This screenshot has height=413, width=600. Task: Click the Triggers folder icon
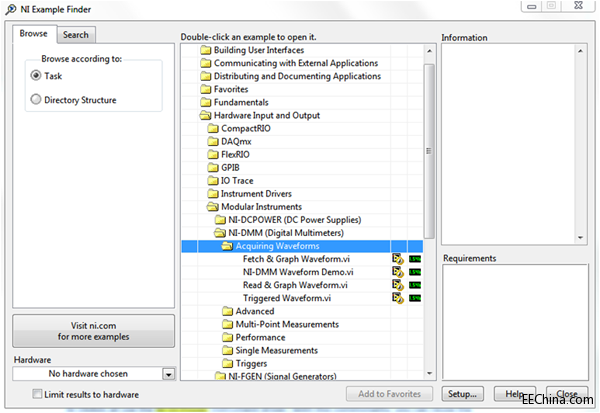point(228,364)
